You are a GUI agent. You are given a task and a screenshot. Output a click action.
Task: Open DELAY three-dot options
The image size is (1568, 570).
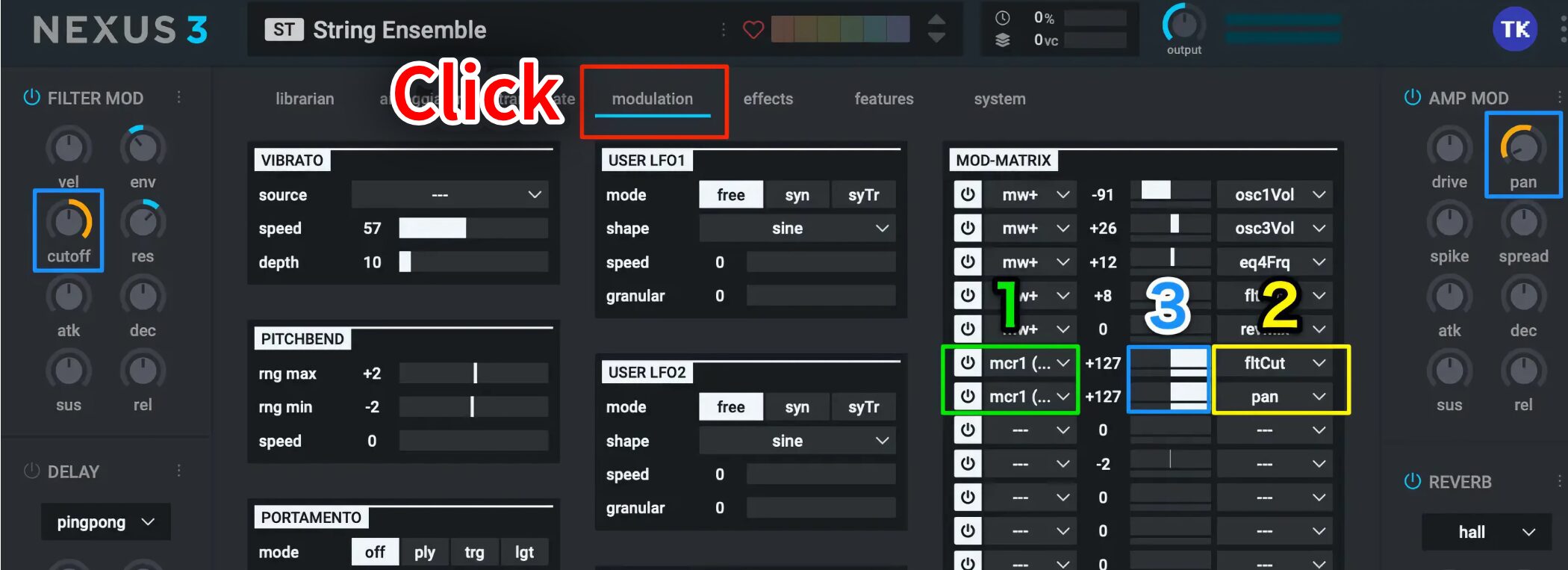coord(178,471)
